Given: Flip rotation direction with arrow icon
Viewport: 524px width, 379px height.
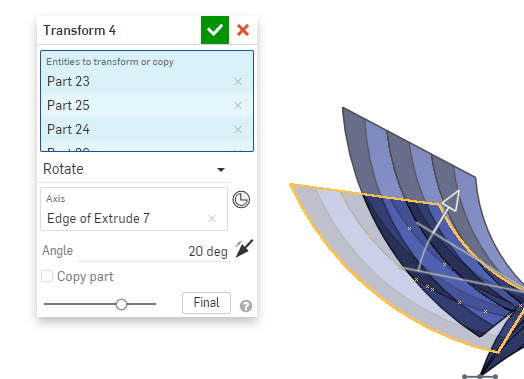Looking at the screenshot, I should point(244,249).
